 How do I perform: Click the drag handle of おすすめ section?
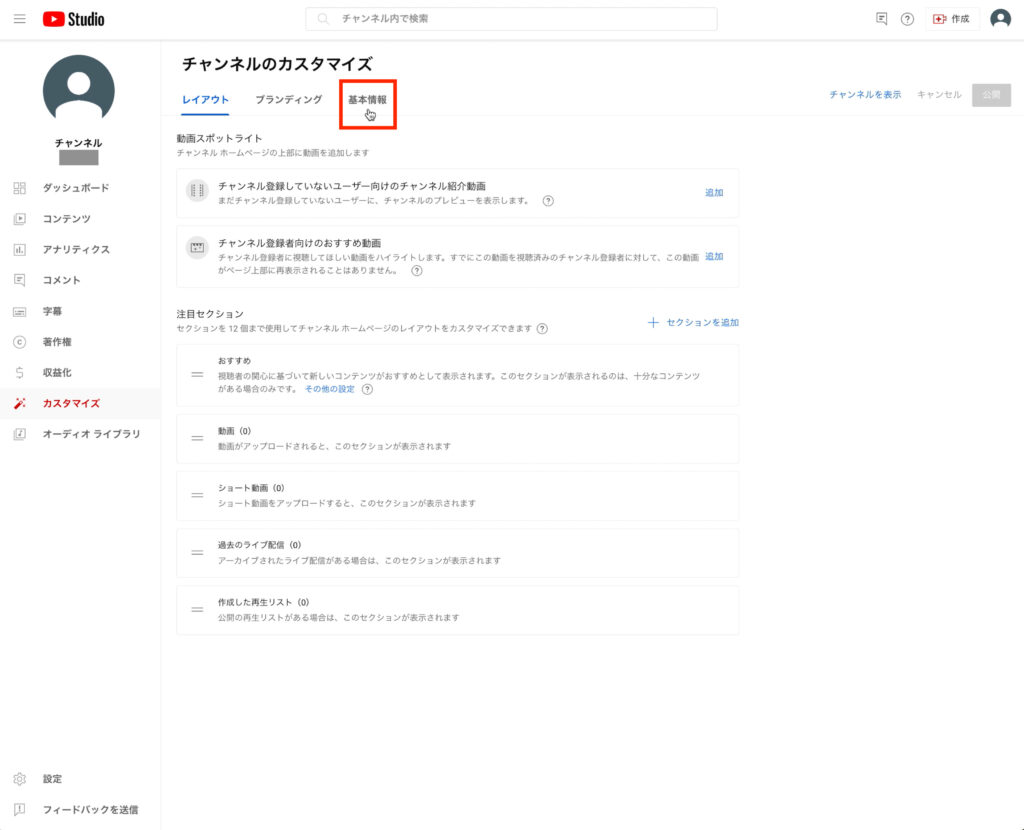tap(197, 375)
